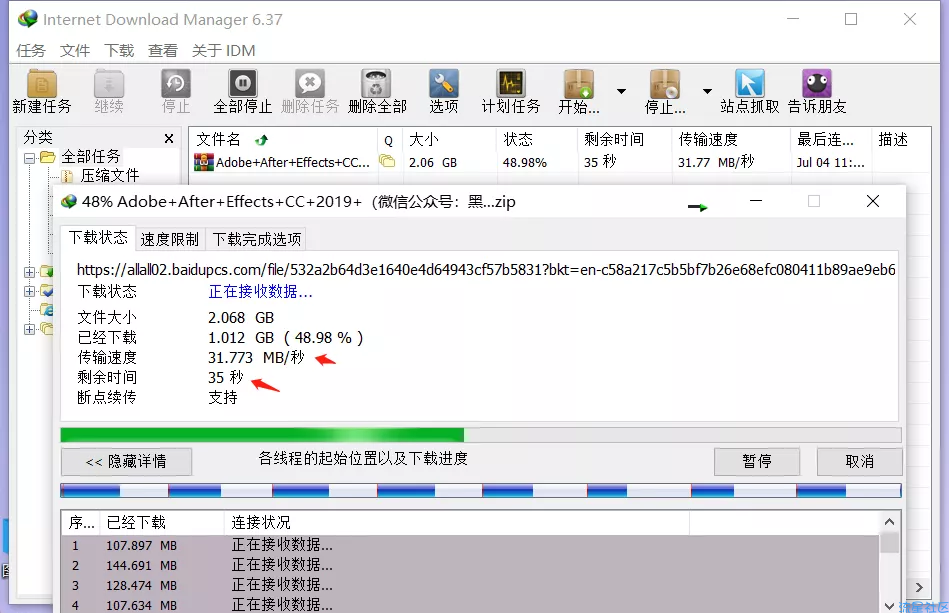Open the 停止... queue dropdown arrow
The image size is (949, 613).
tap(707, 91)
